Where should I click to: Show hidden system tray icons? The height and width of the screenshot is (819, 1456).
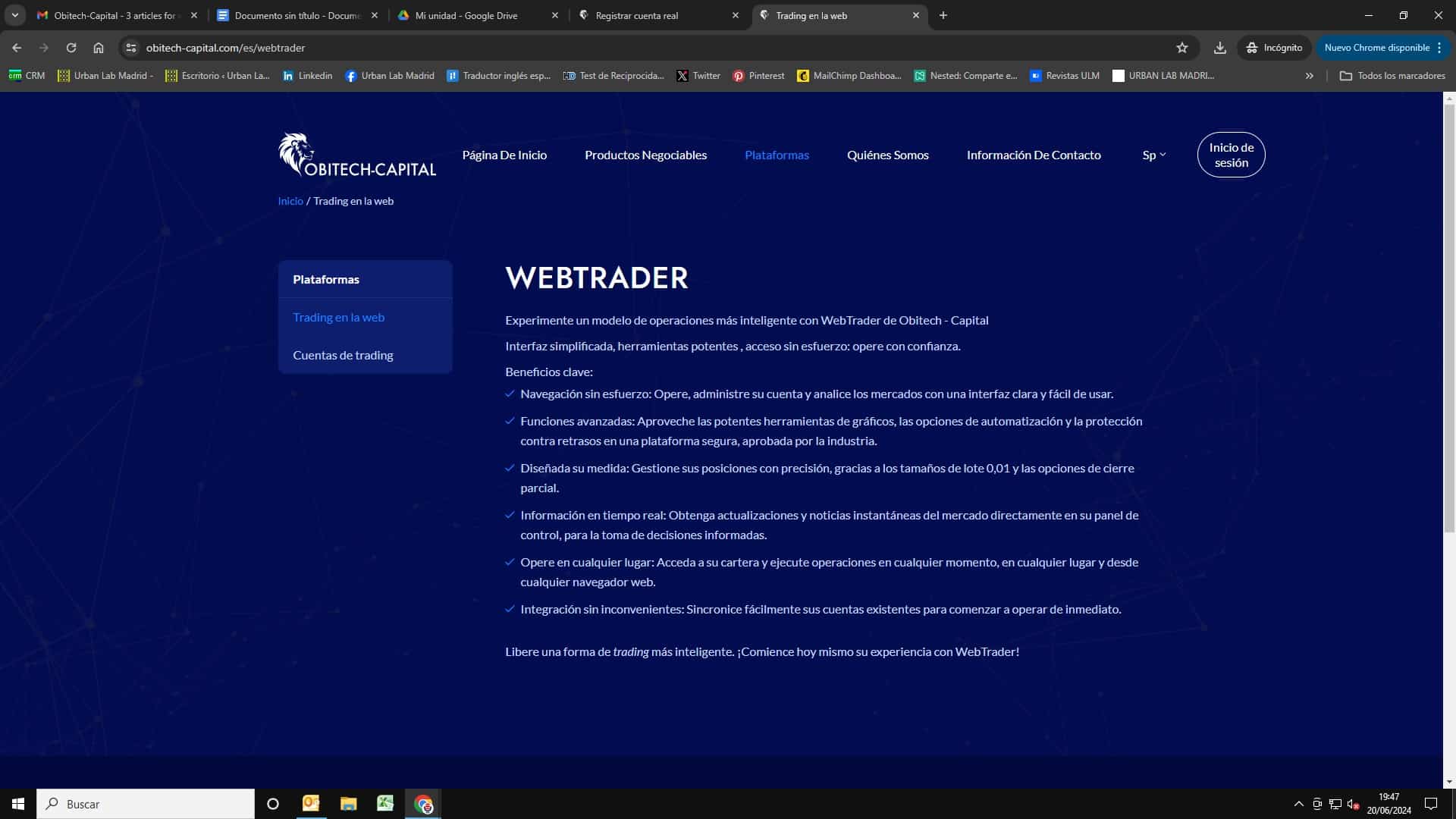tap(1298, 804)
